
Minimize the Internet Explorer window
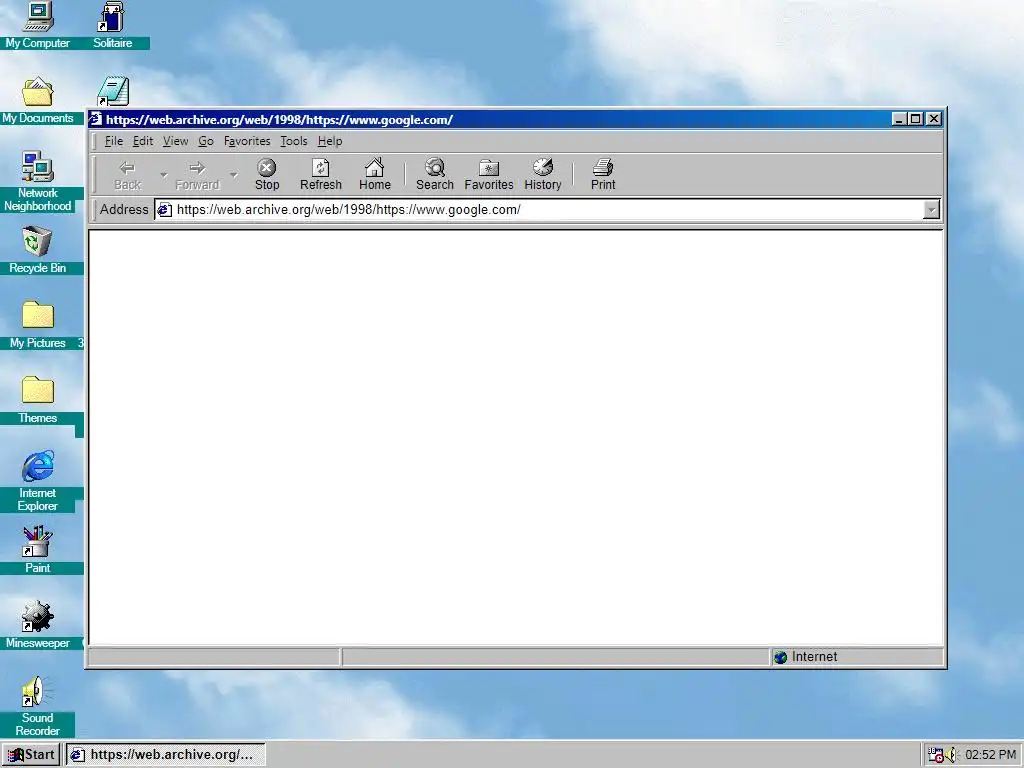[899, 119]
